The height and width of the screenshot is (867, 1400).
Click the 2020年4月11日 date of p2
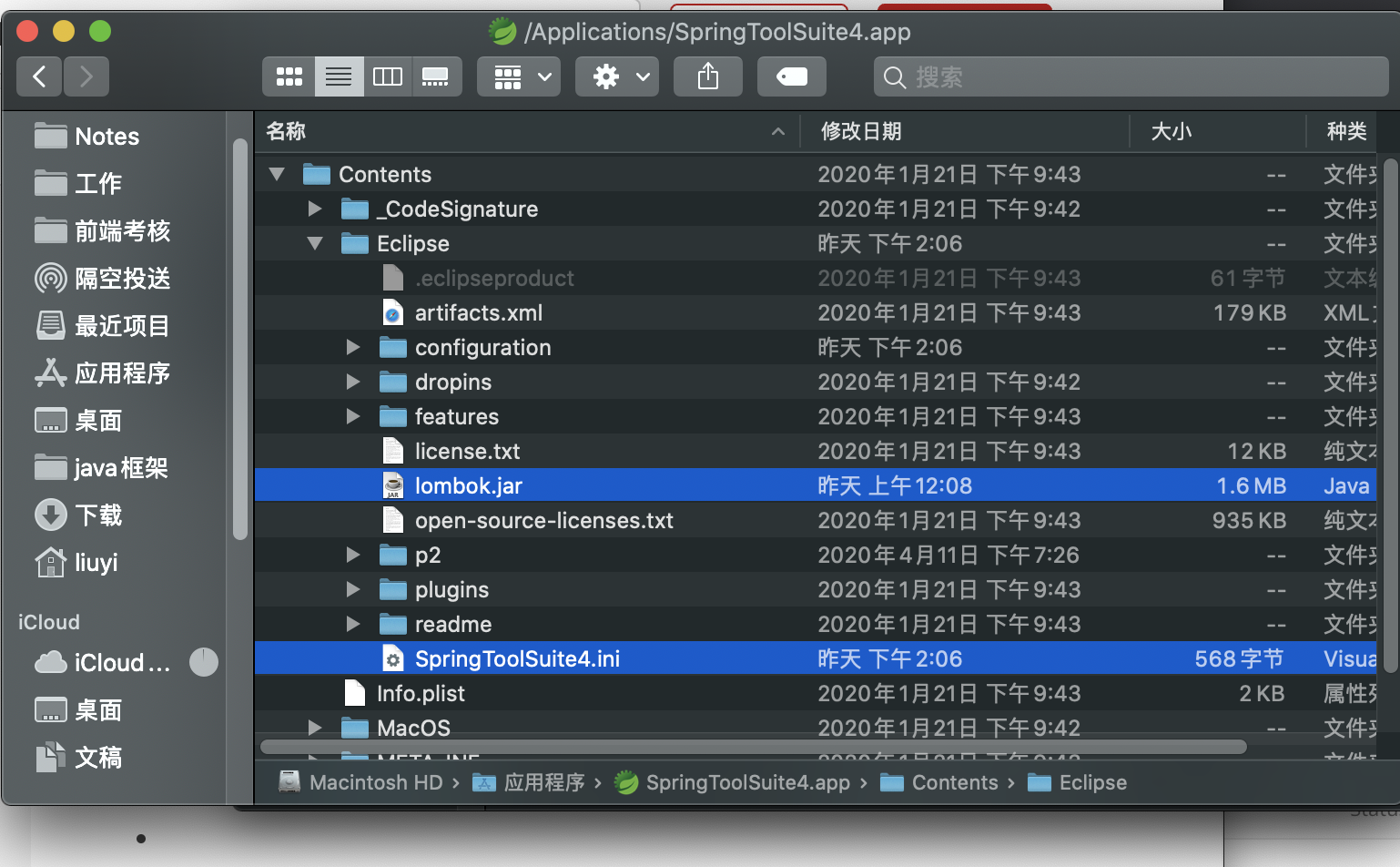tap(948, 555)
